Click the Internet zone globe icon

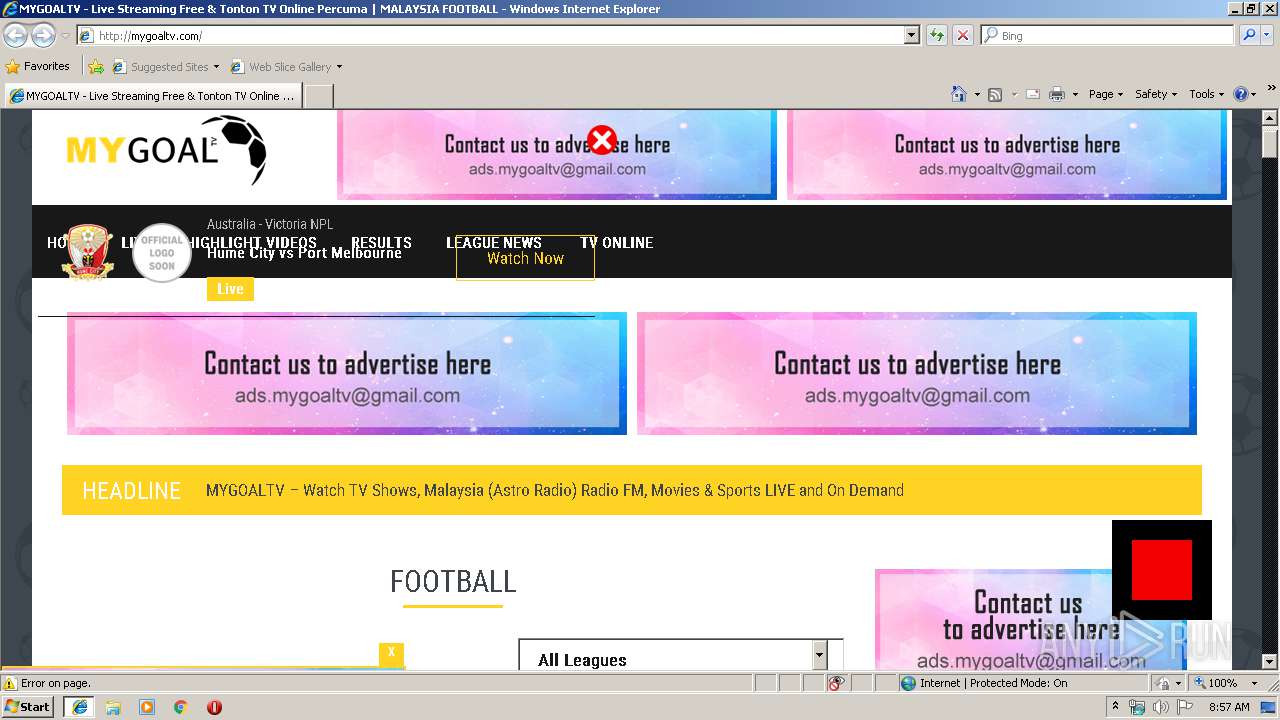tap(908, 683)
